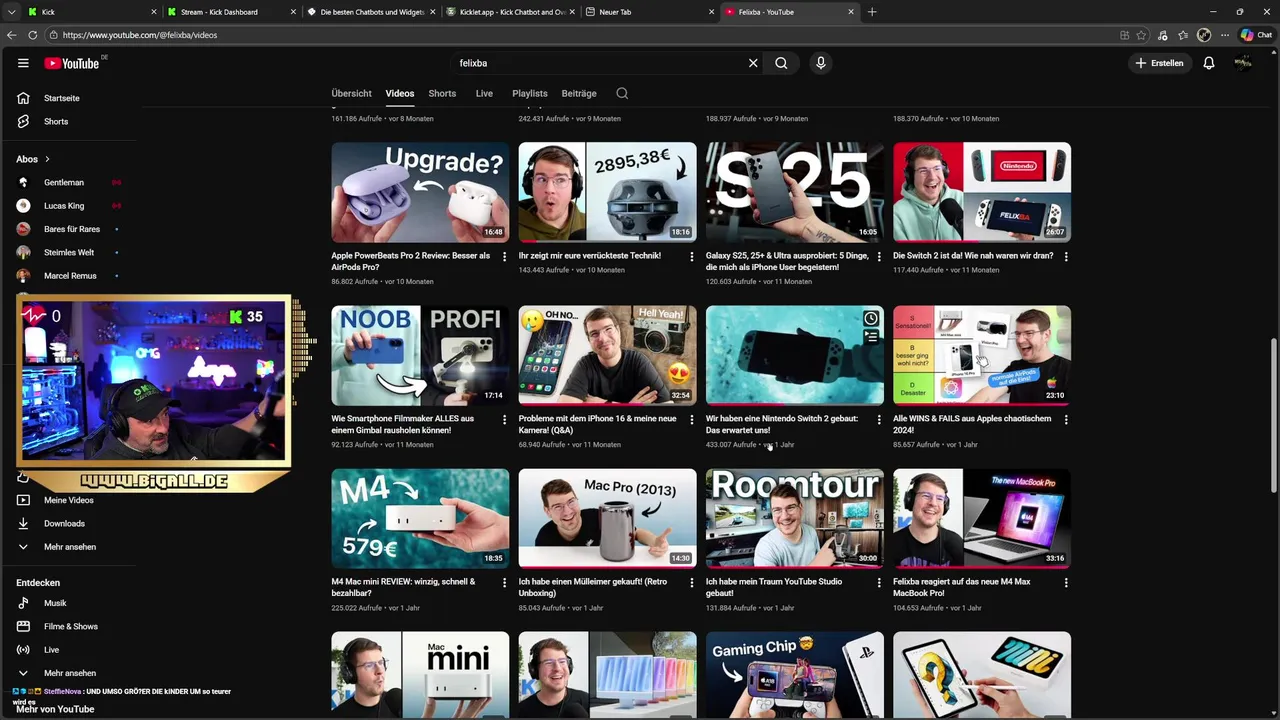This screenshot has height=720, width=1280.
Task: Open the account avatar menu
Action: 1243,63
